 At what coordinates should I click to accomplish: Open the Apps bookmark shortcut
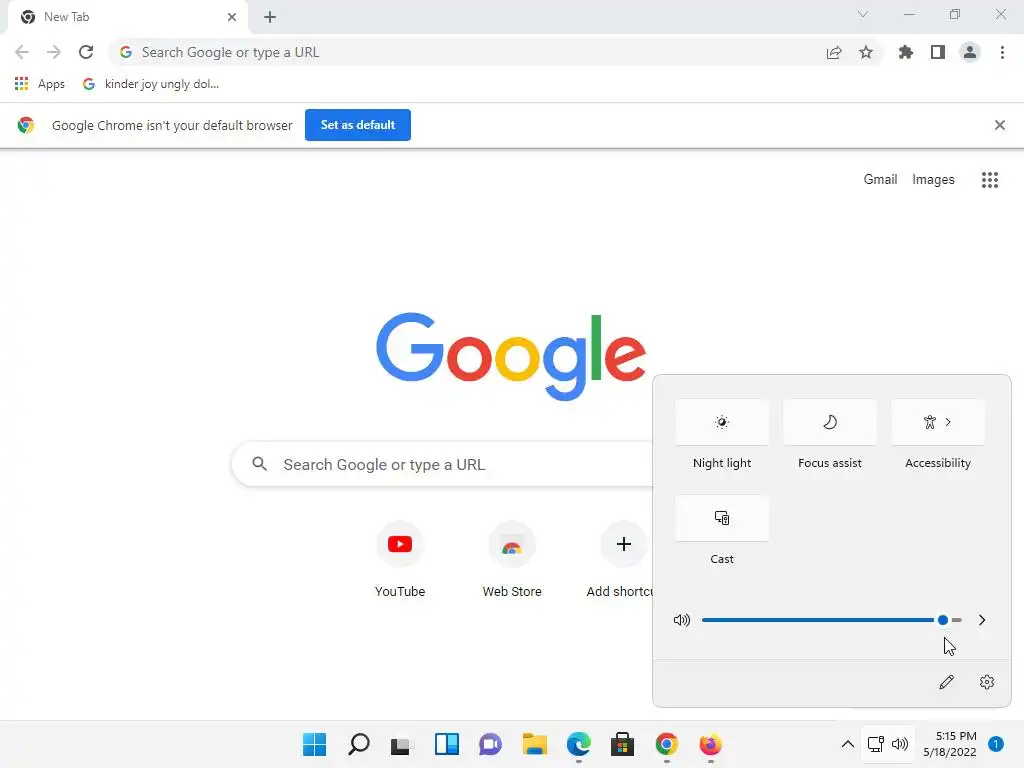(40, 84)
